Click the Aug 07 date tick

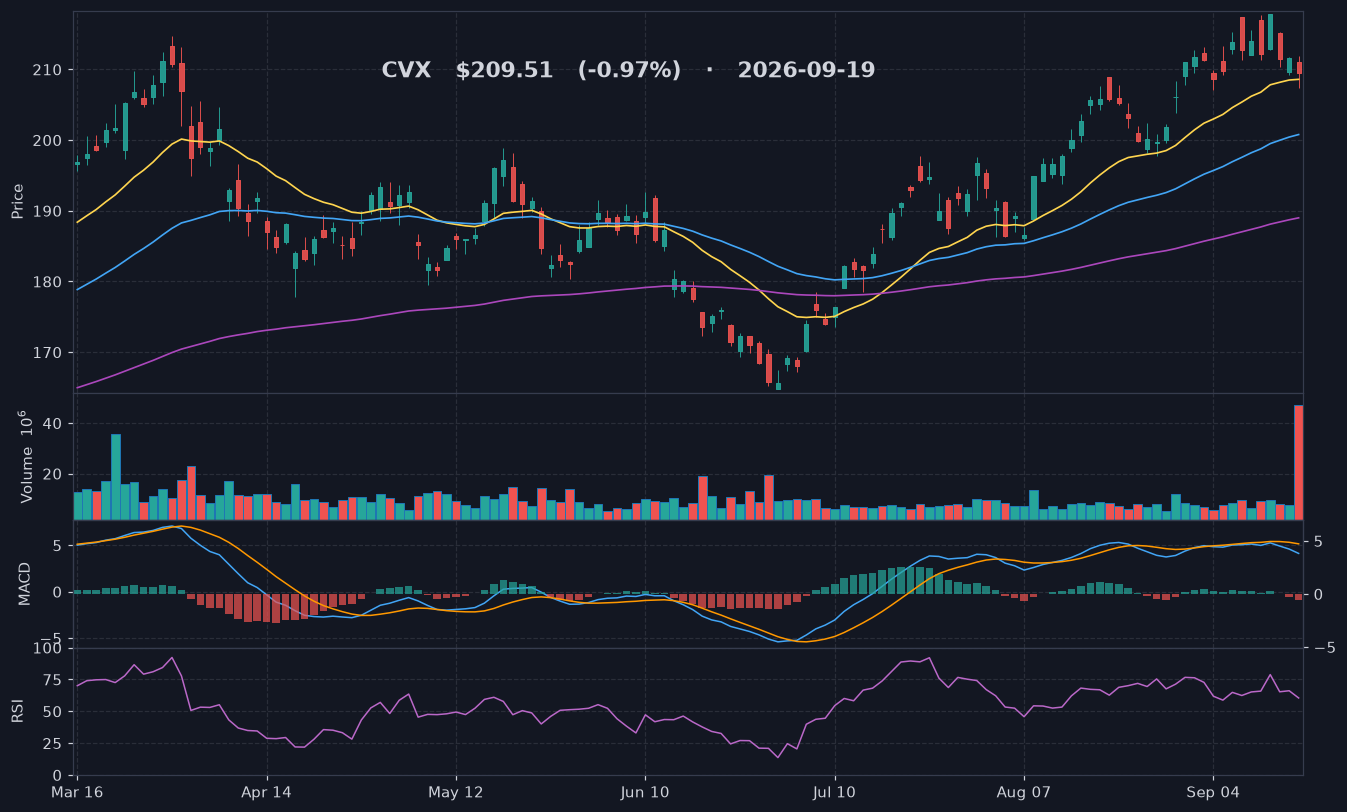coord(1024,791)
